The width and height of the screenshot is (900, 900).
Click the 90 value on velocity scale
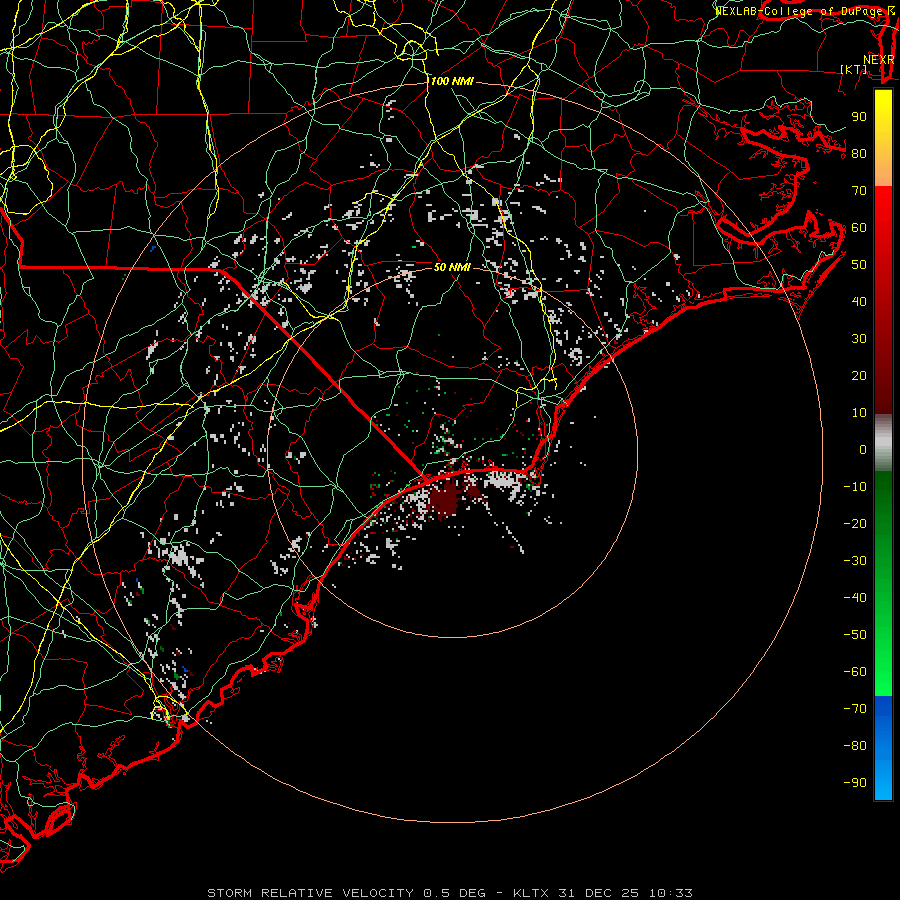[x=859, y=117]
